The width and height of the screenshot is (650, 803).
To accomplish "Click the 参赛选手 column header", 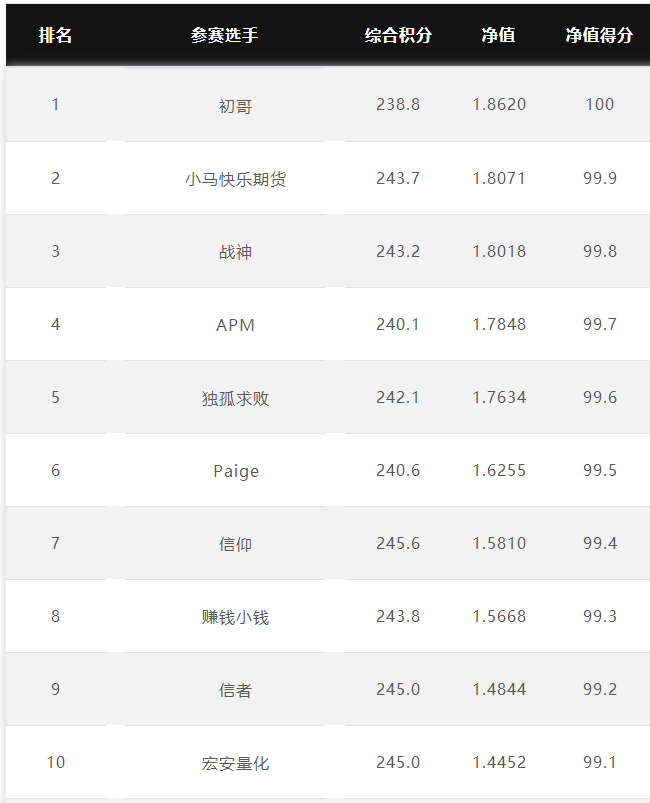I will (x=224, y=35).
